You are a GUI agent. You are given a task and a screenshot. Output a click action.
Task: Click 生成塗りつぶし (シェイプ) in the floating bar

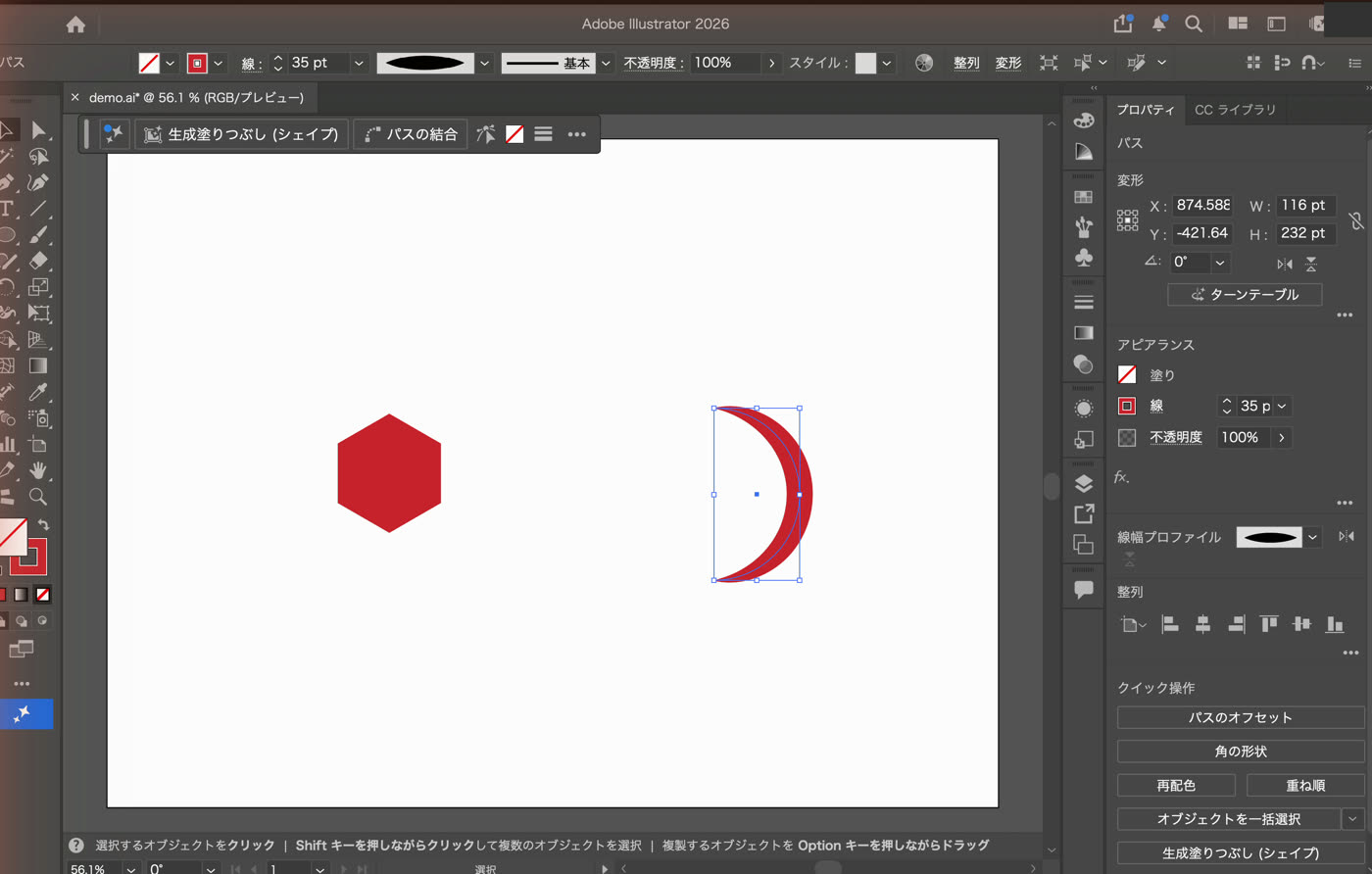tap(242, 134)
